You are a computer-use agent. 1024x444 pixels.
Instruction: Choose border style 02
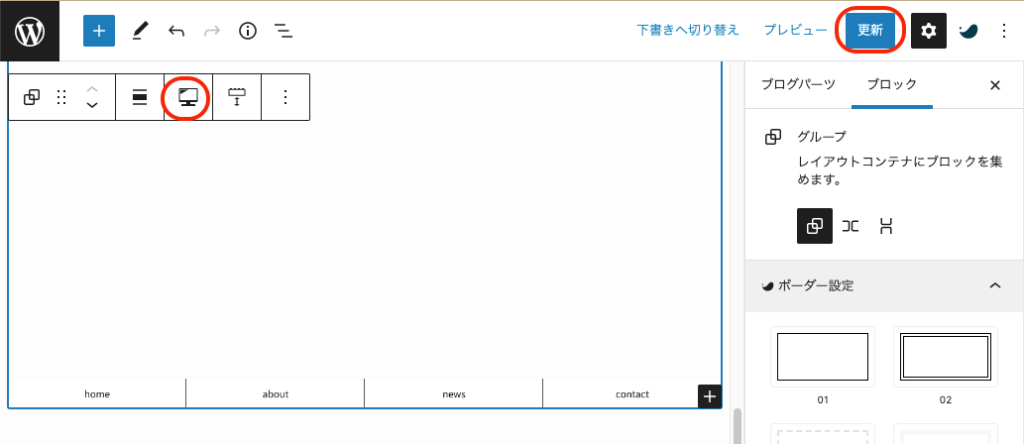point(945,357)
